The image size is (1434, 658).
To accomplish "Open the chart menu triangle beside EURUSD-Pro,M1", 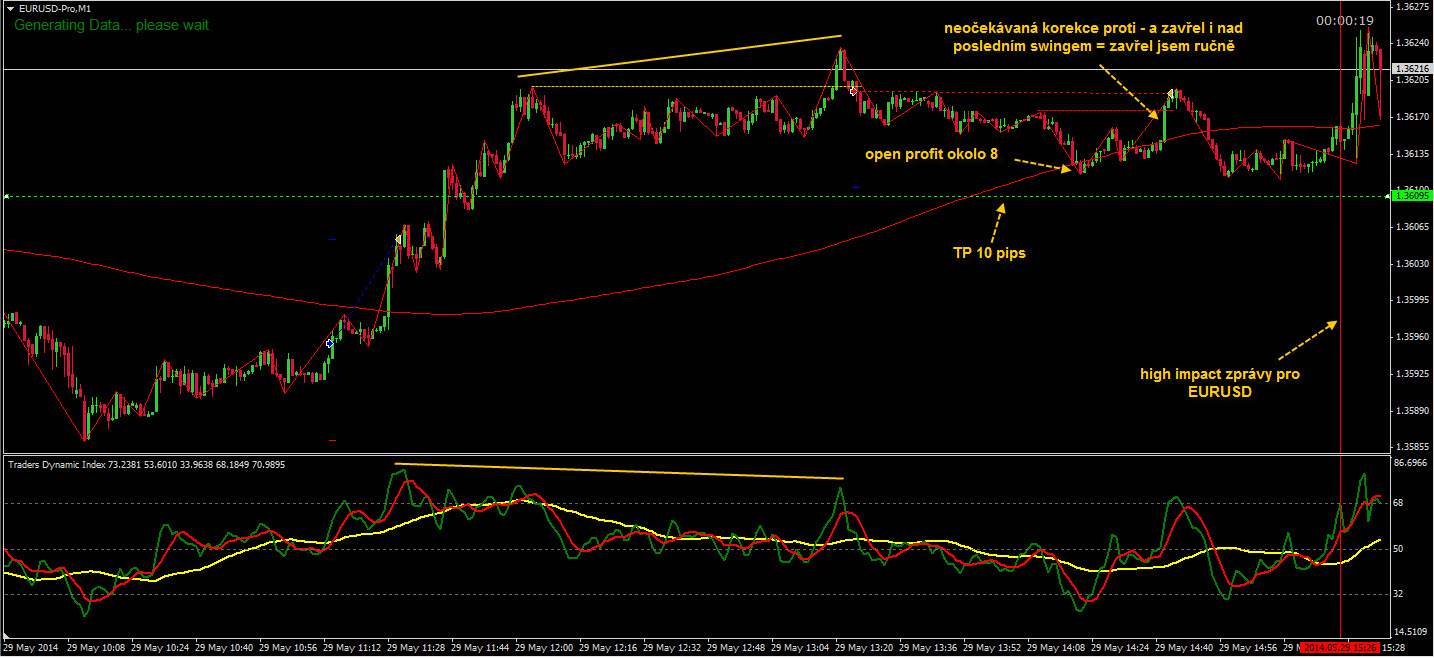I will tap(10, 8).
